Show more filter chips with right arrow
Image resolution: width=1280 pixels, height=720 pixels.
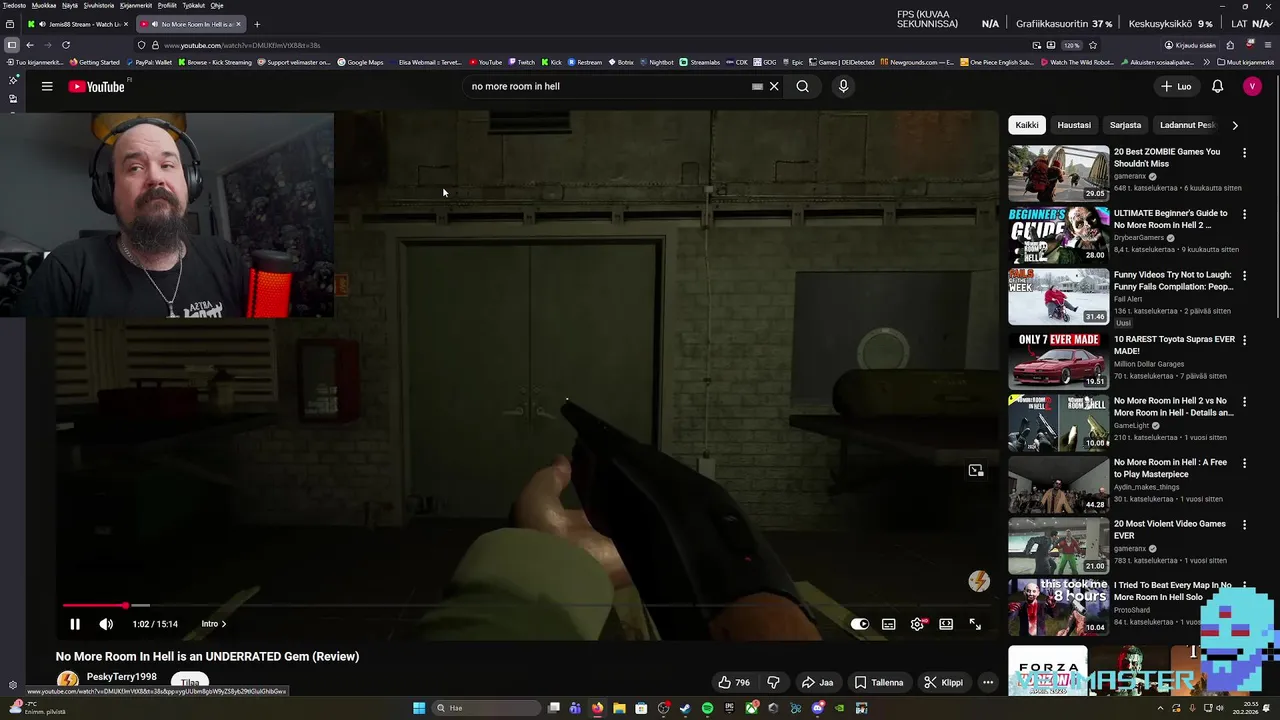point(1235,125)
